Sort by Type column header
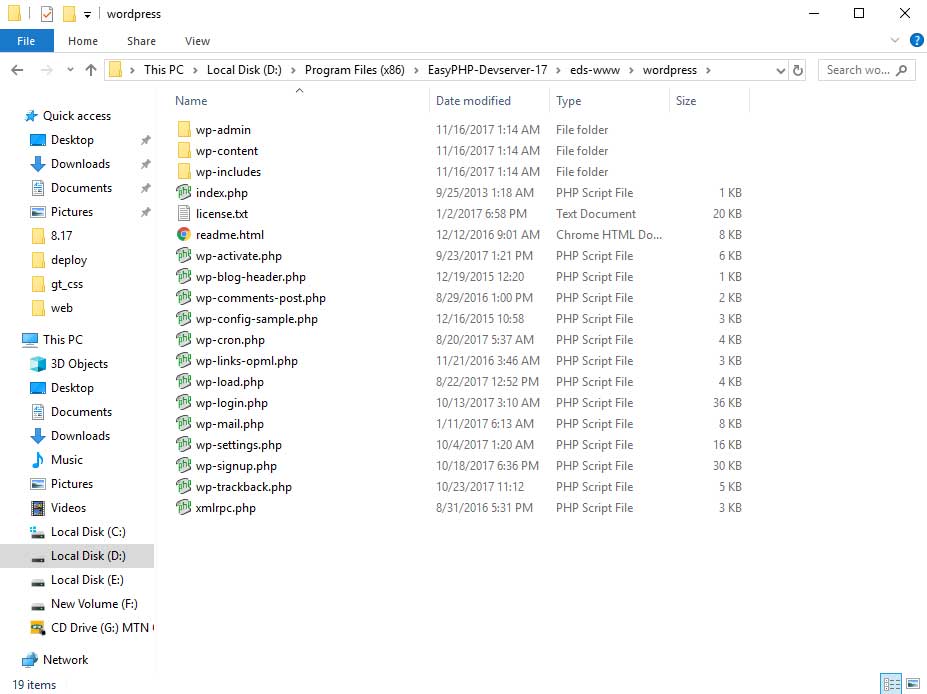 610,100
